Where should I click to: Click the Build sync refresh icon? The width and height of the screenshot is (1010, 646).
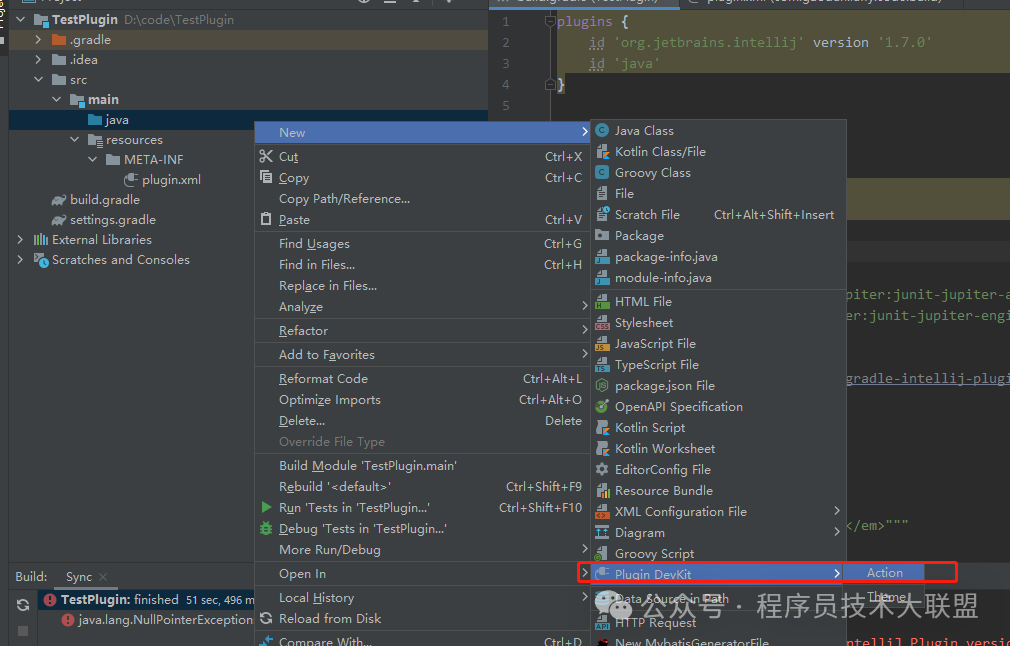[x=23, y=605]
